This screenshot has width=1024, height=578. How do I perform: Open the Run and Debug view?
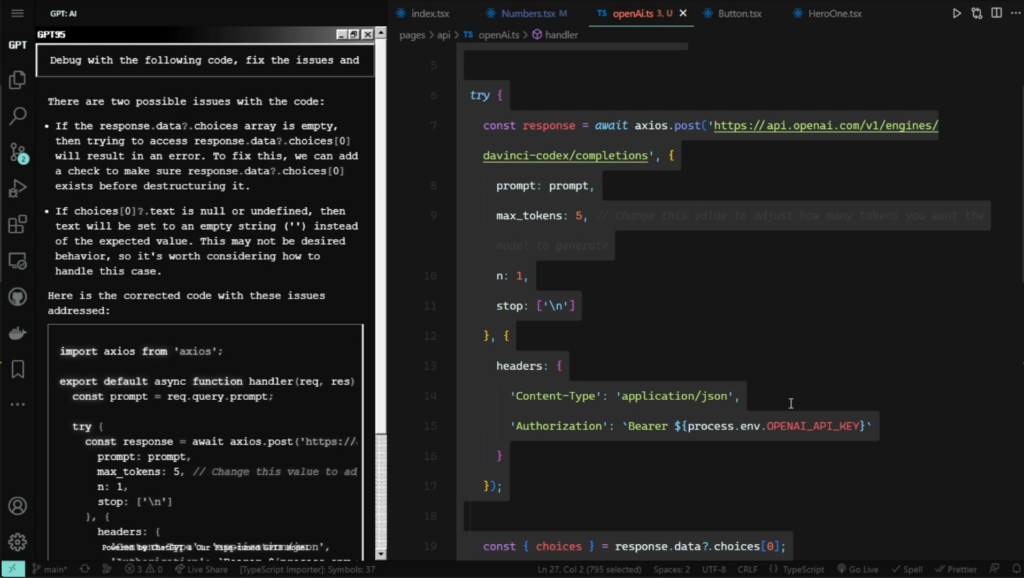tap(17, 188)
